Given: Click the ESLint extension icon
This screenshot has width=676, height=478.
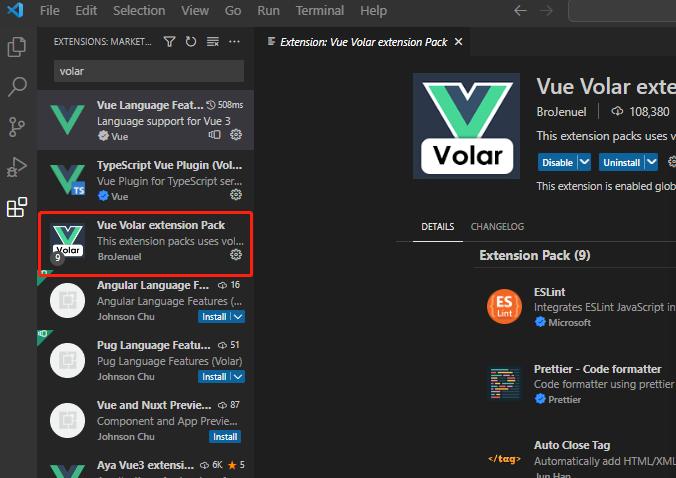Looking at the screenshot, I should (x=504, y=306).
